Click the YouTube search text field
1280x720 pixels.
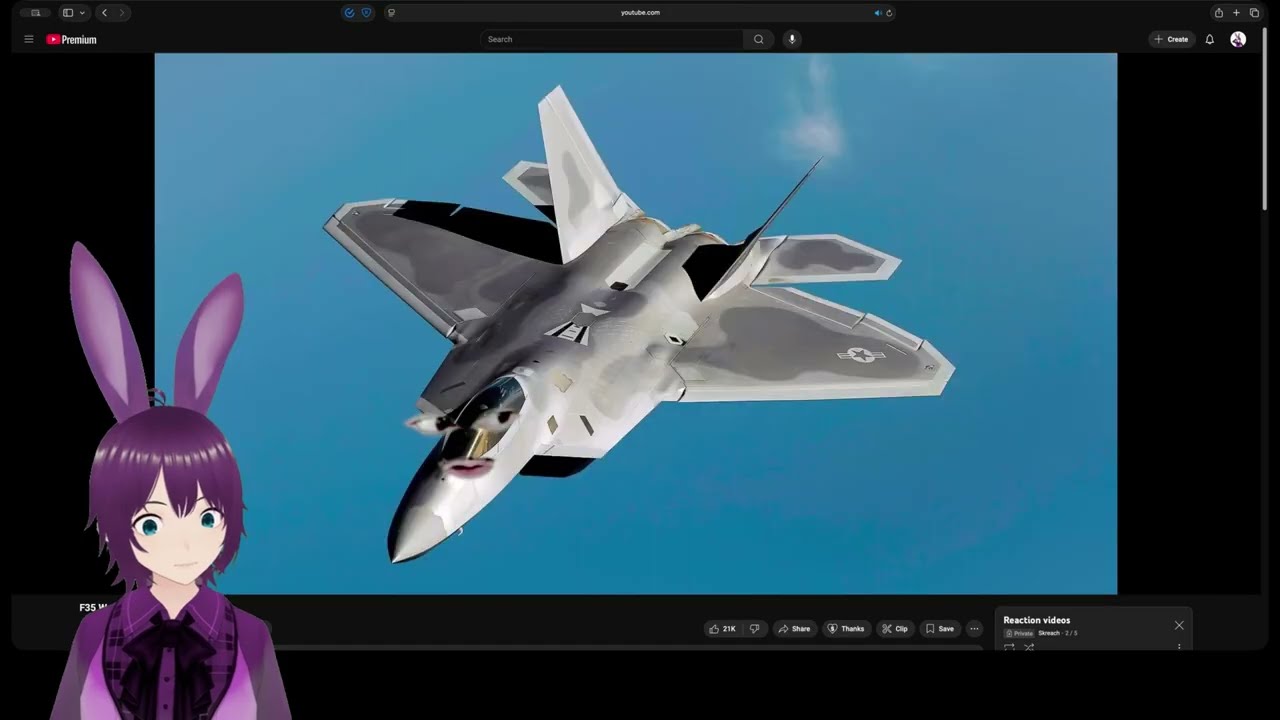(612, 39)
